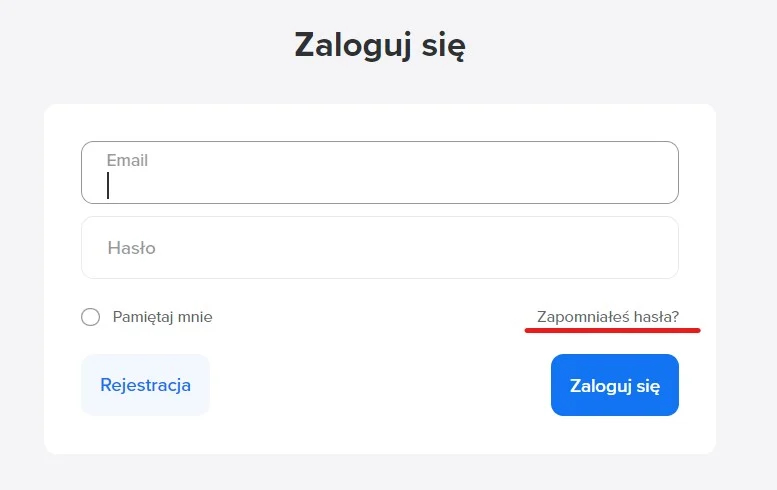Viewport: 777px width, 490px height.
Task: Open the Zapomniałeś hasła? link
Action: [x=608, y=317]
